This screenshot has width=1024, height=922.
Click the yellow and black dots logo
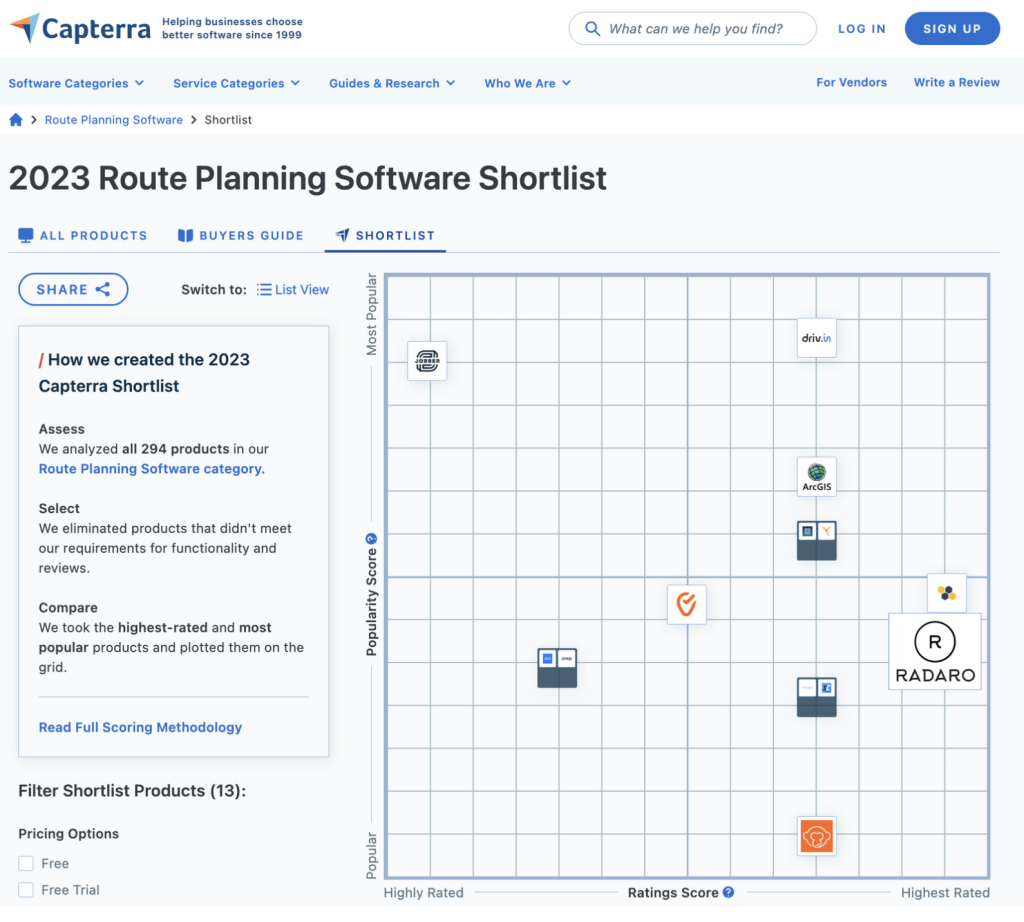(947, 593)
